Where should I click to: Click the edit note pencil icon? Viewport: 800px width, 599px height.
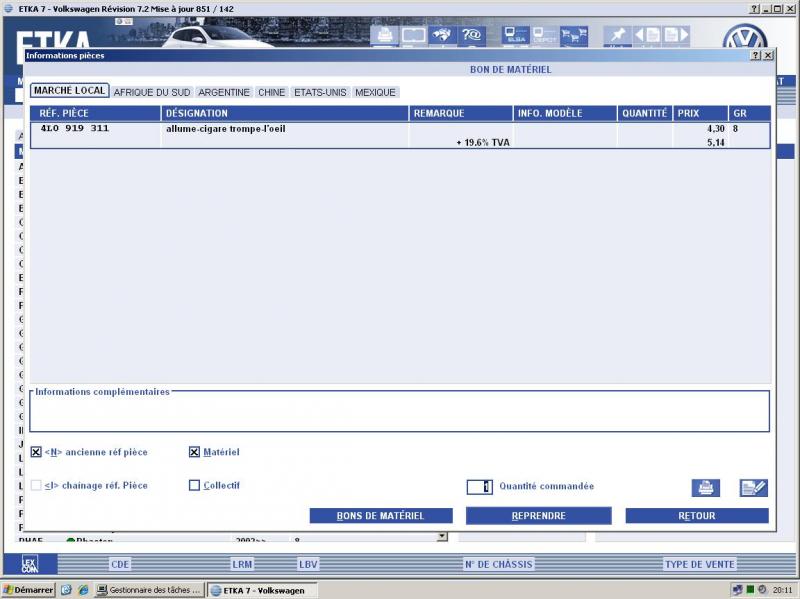pyautogui.click(x=754, y=488)
